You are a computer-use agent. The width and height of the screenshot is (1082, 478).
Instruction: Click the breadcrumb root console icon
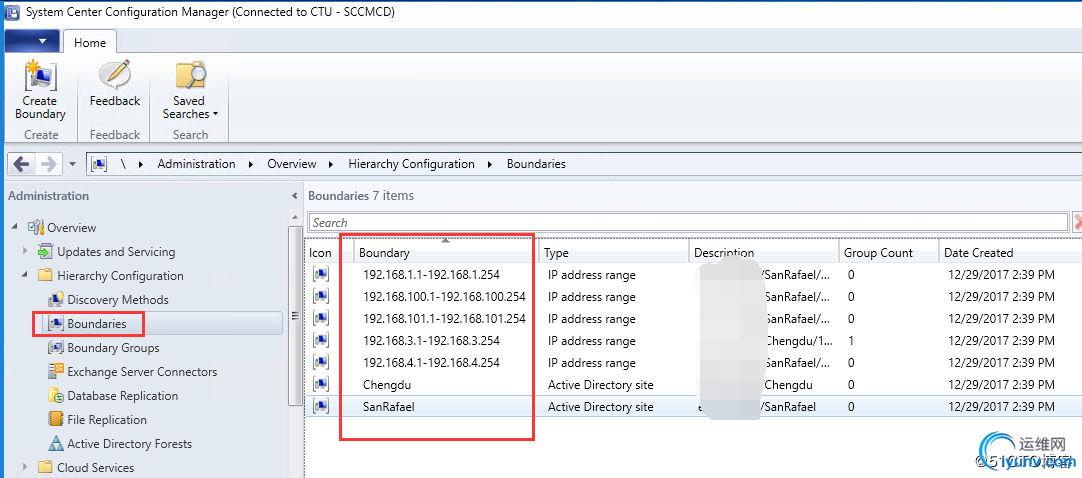(x=99, y=164)
